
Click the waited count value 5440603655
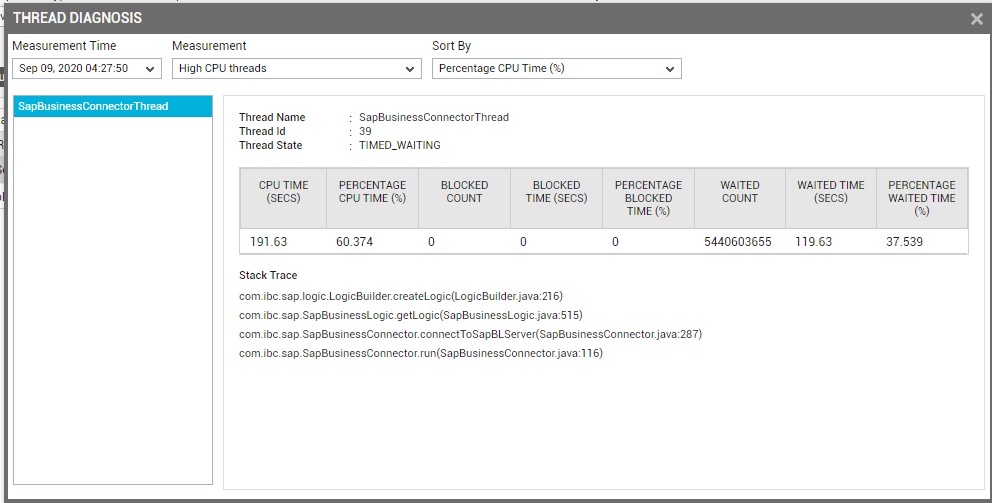[x=738, y=242]
